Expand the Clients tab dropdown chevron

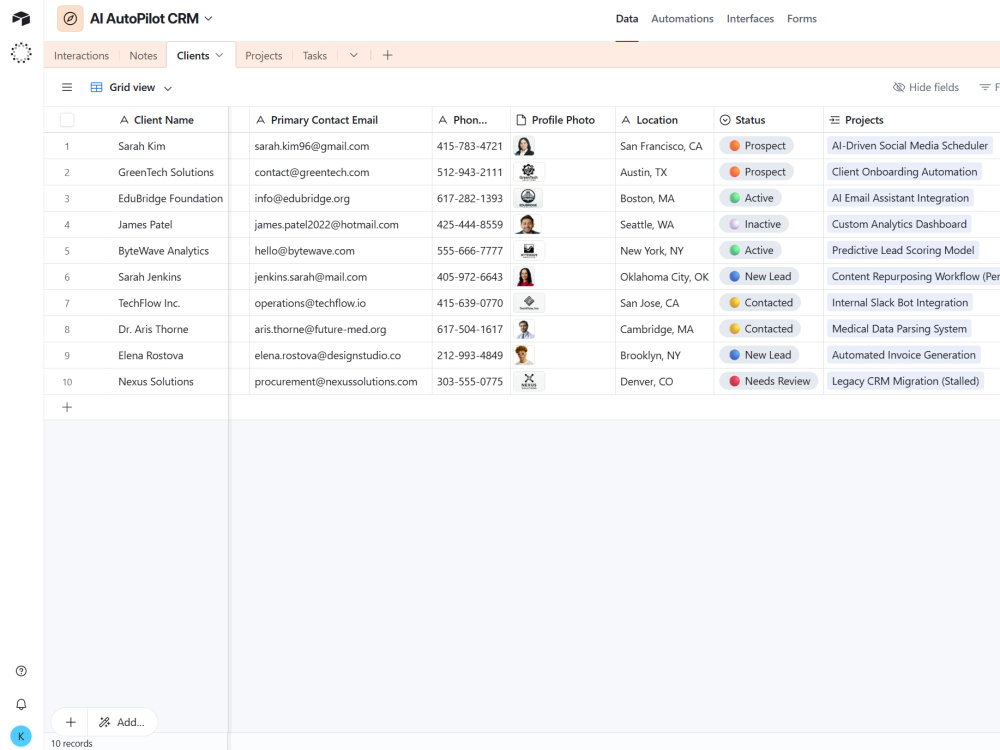coord(219,55)
